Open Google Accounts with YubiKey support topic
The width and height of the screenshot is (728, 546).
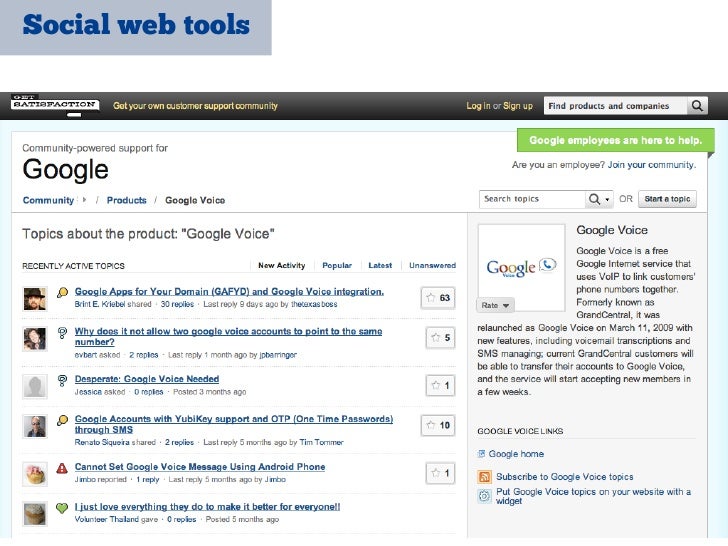tap(234, 424)
